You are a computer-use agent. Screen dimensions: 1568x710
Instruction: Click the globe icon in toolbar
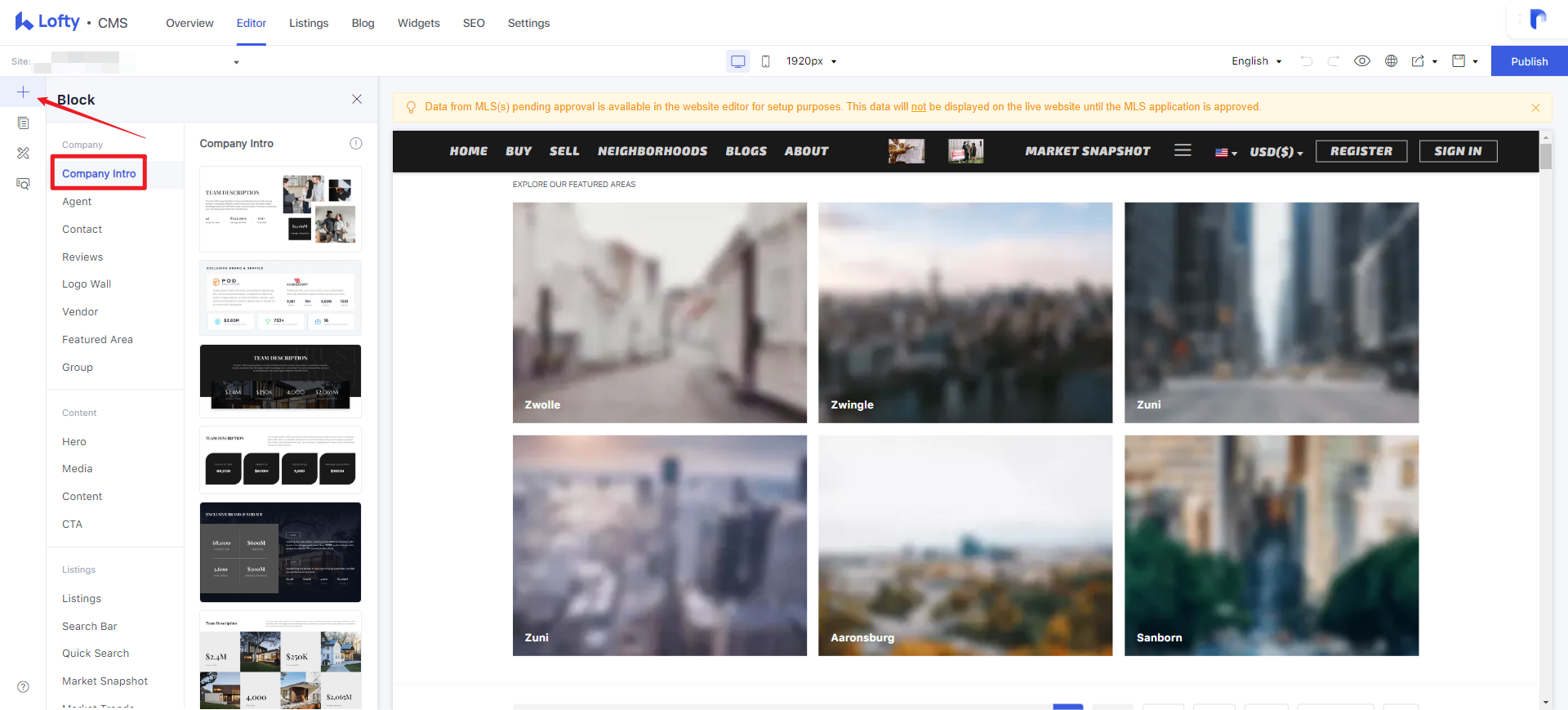(1392, 60)
